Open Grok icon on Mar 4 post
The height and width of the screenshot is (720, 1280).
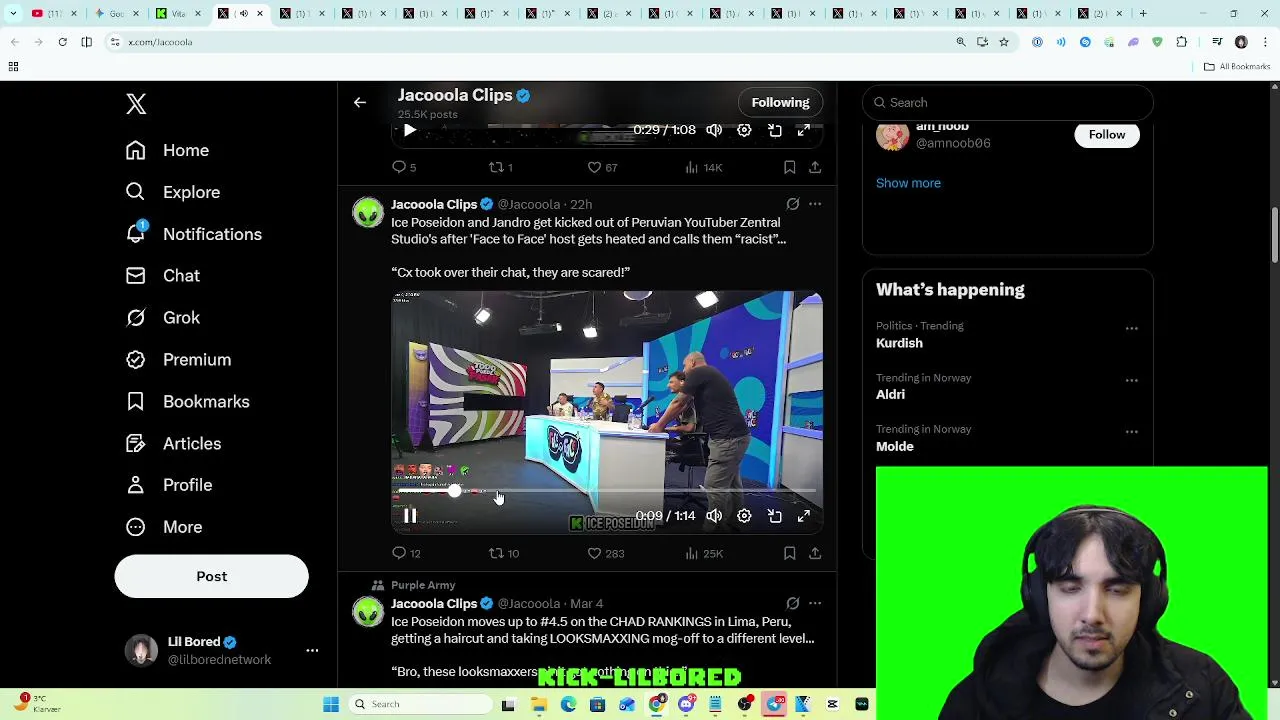792,603
